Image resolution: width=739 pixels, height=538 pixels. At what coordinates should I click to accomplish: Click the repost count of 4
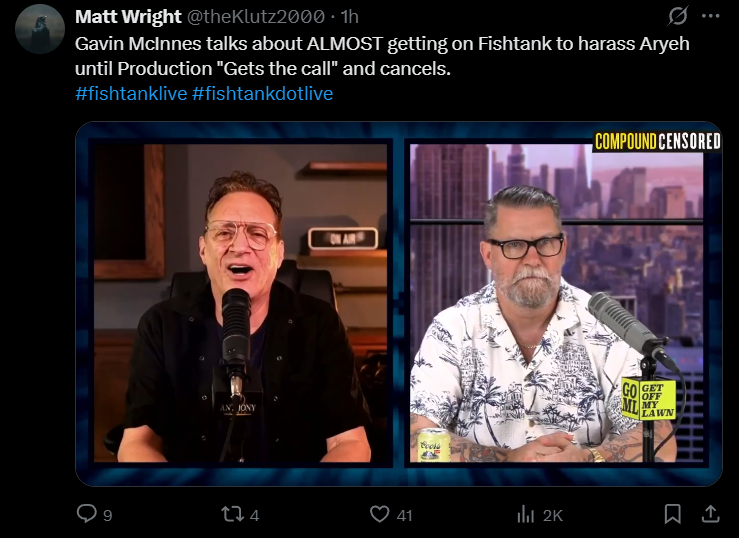(255, 515)
